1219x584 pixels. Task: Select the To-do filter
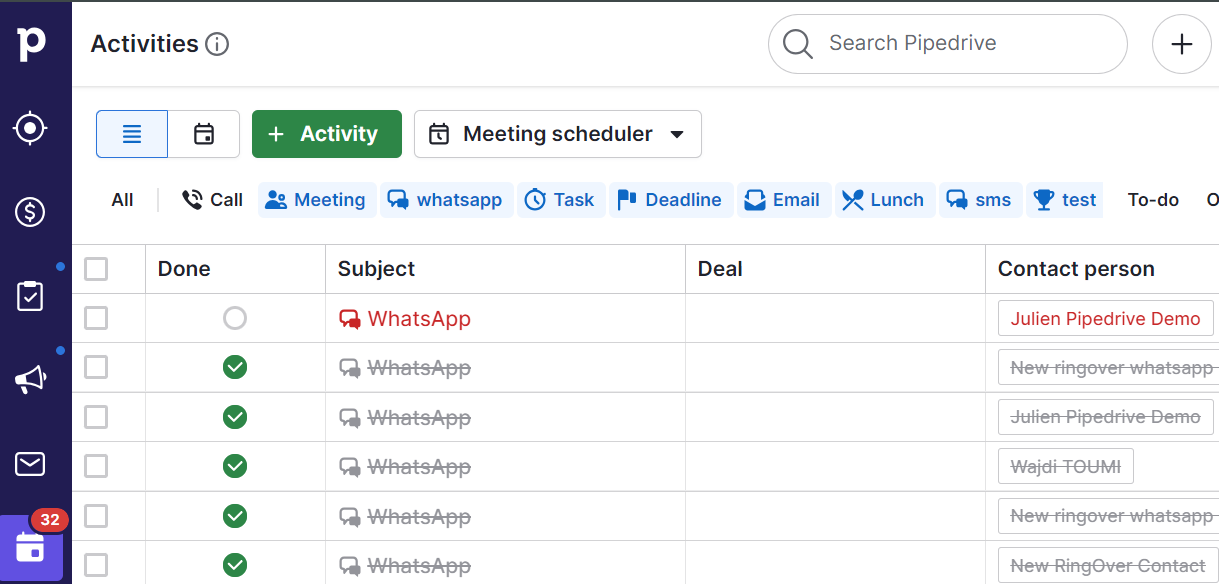(x=1153, y=200)
